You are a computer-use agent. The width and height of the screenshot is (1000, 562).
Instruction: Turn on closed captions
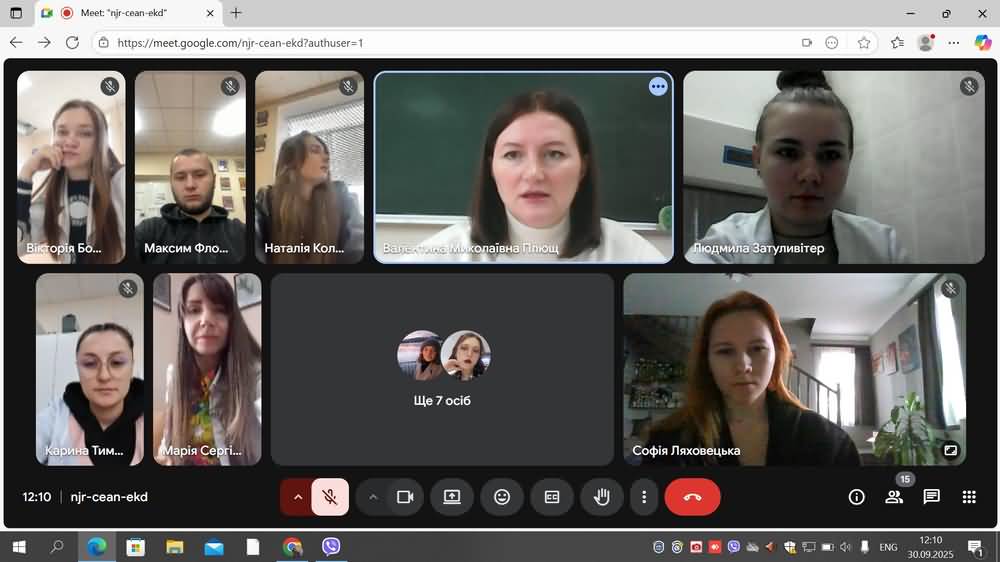click(551, 497)
